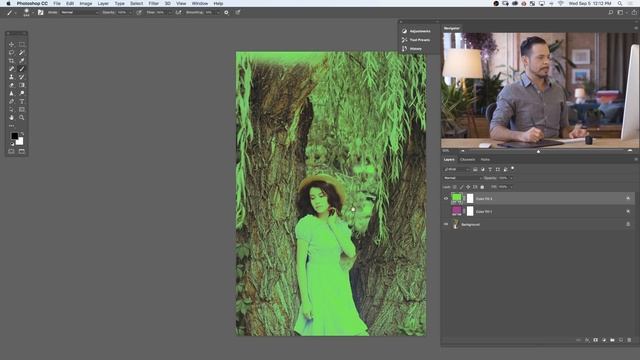The image size is (640, 360).
Task: Open the Image menu
Action: pyautogui.click(x=86, y=3)
